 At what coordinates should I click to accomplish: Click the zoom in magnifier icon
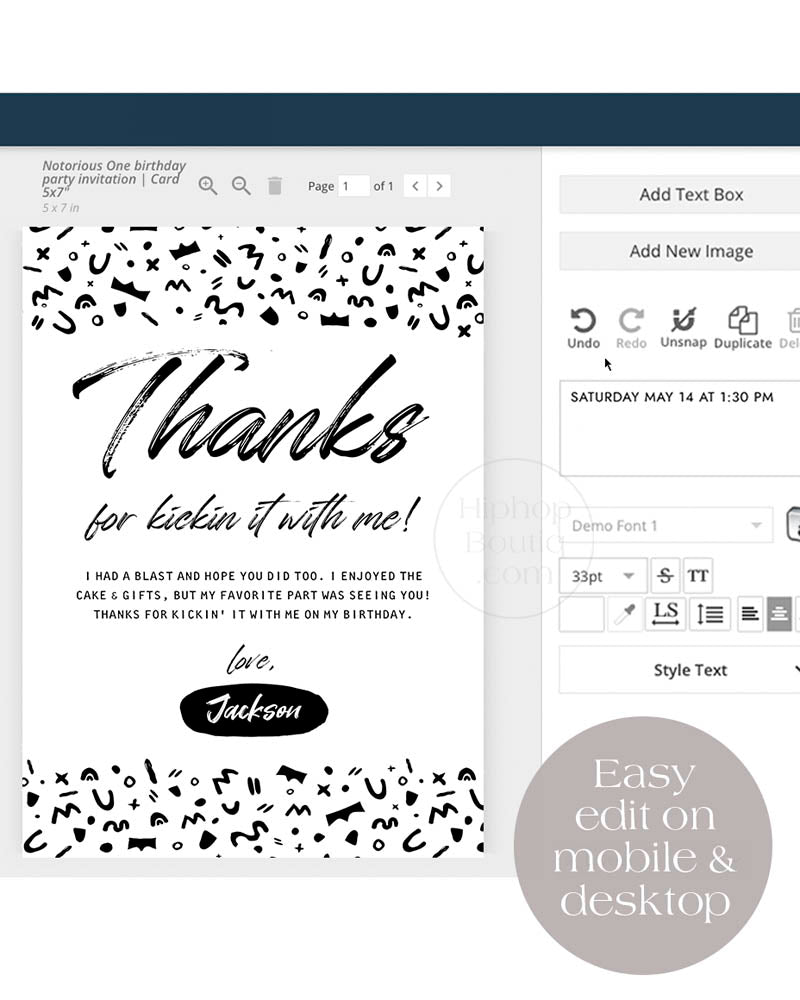[x=207, y=185]
